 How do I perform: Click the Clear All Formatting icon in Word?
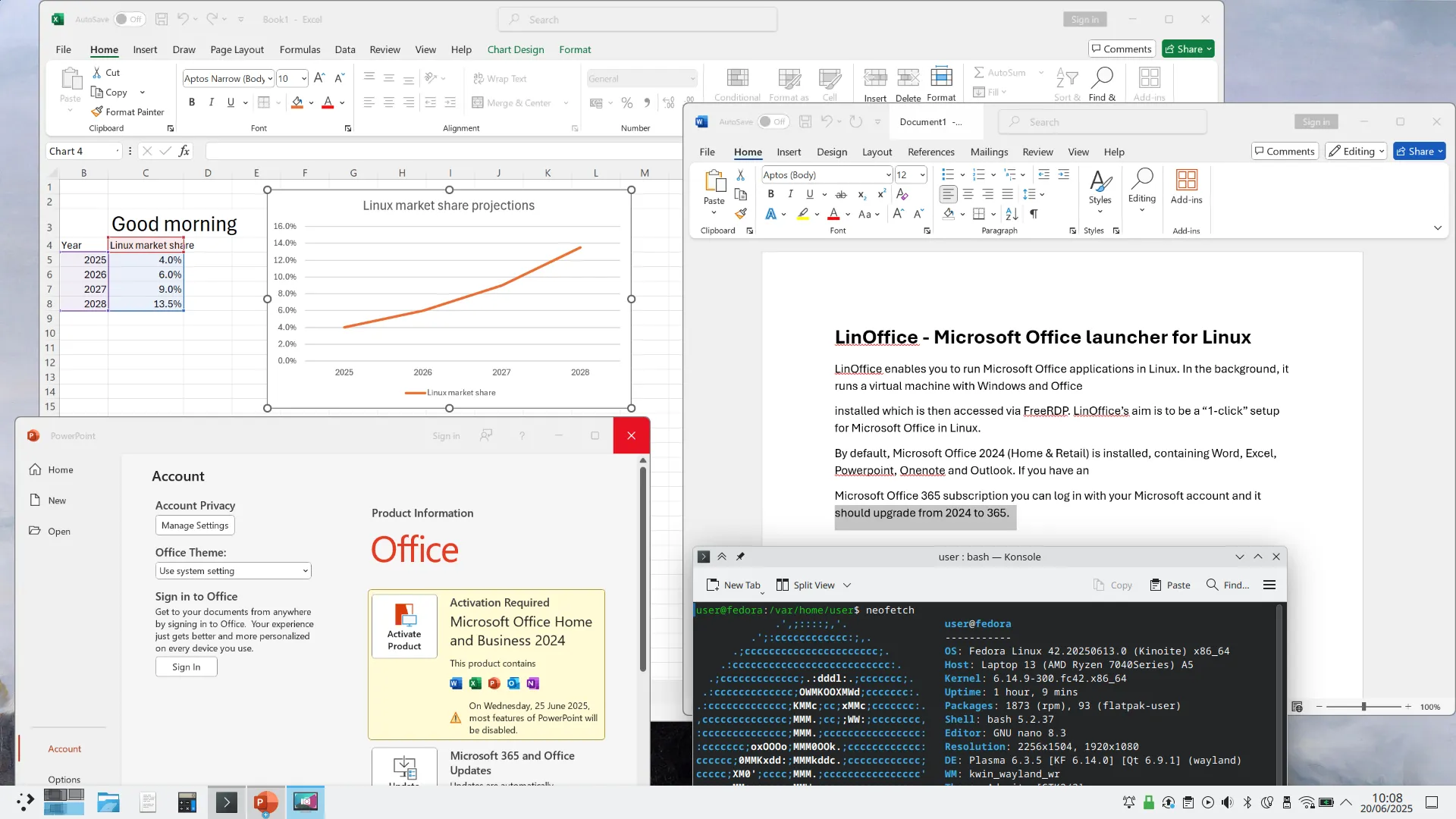point(902,194)
